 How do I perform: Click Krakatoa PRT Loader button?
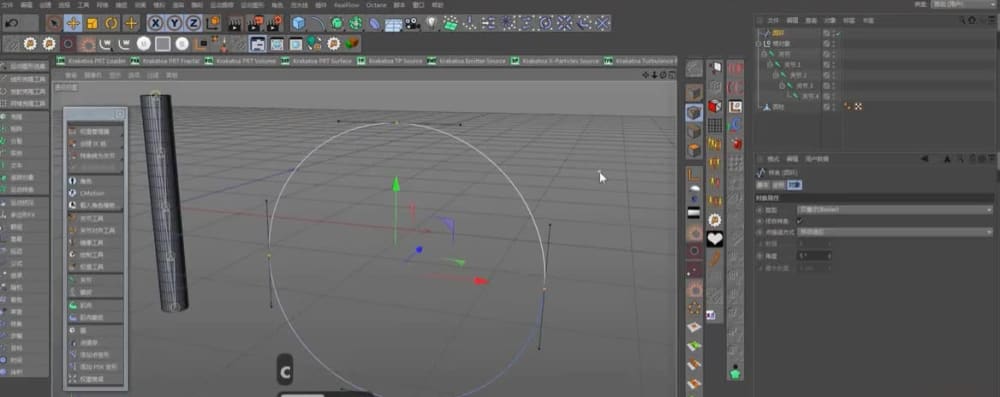[91, 61]
